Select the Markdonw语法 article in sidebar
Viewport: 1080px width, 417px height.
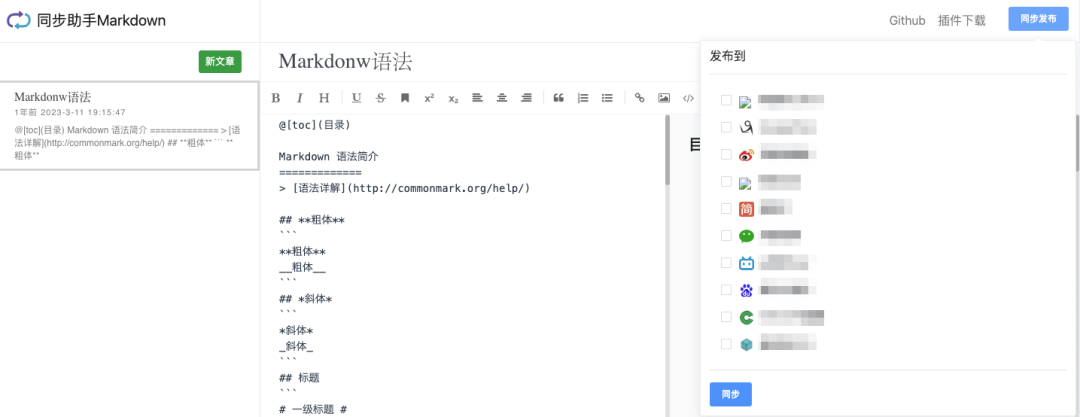(x=130, y=126)
